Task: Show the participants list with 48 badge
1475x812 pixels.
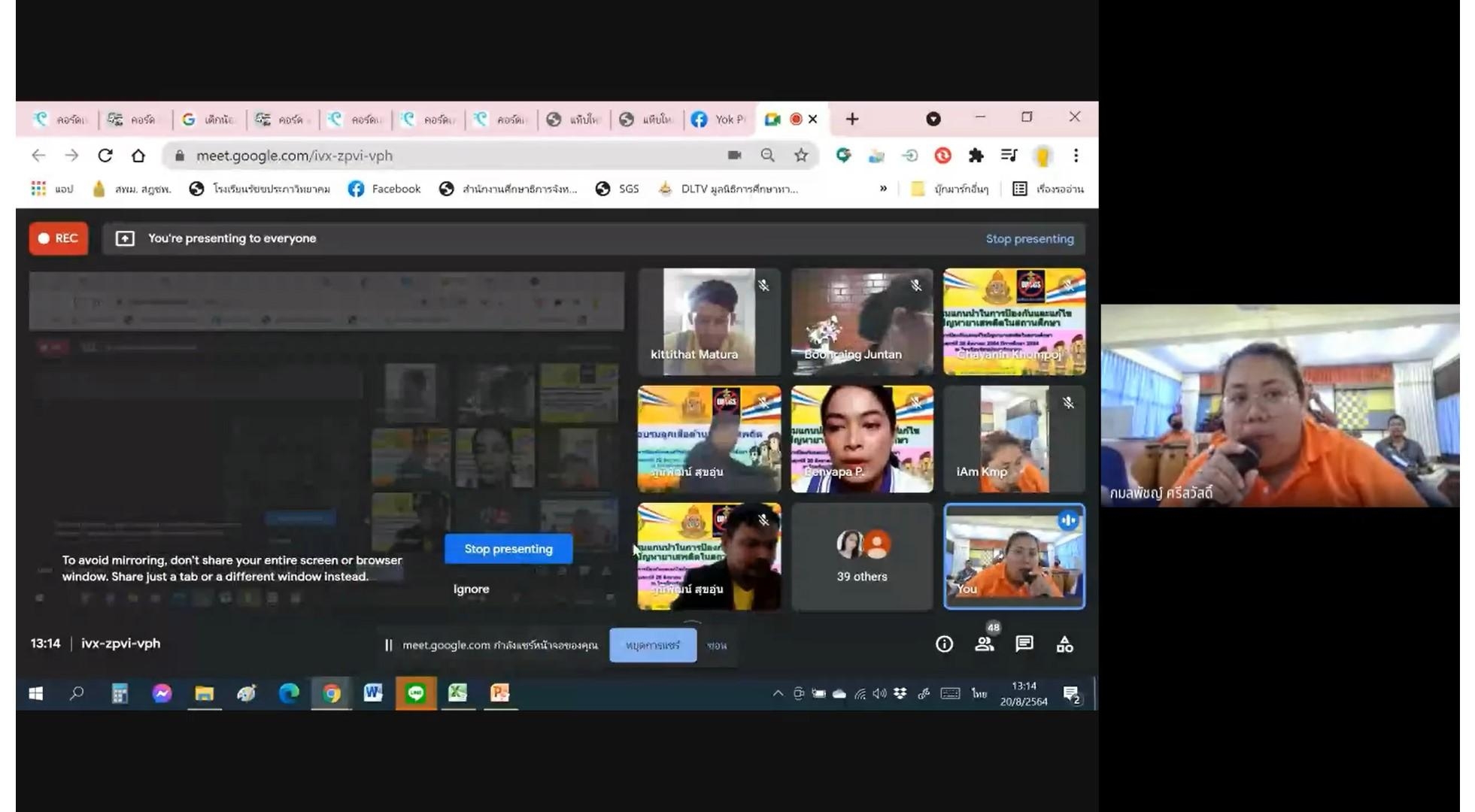Action: pos(984,644)
